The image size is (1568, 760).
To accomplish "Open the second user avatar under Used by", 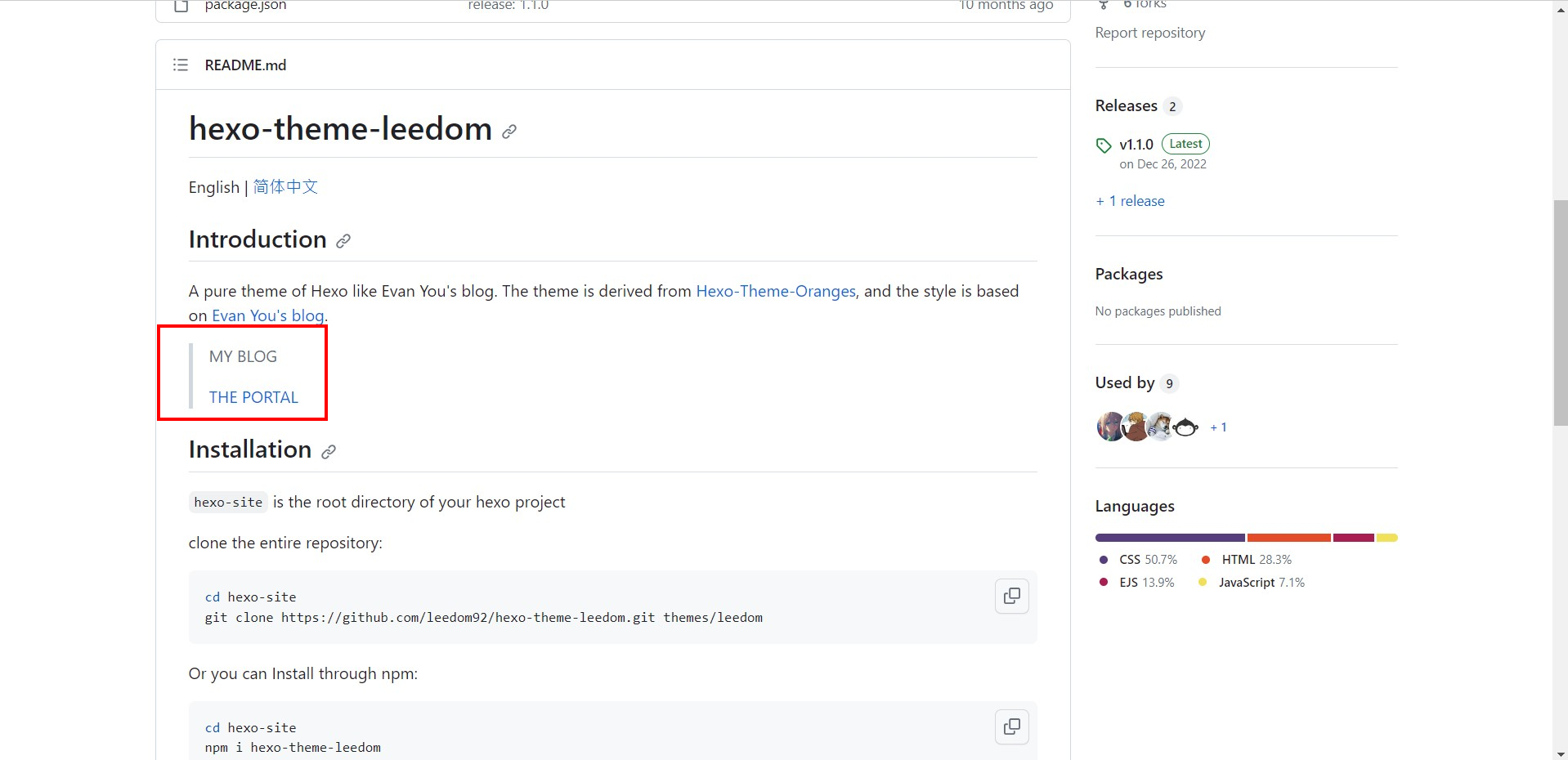I will point(1136,427).
